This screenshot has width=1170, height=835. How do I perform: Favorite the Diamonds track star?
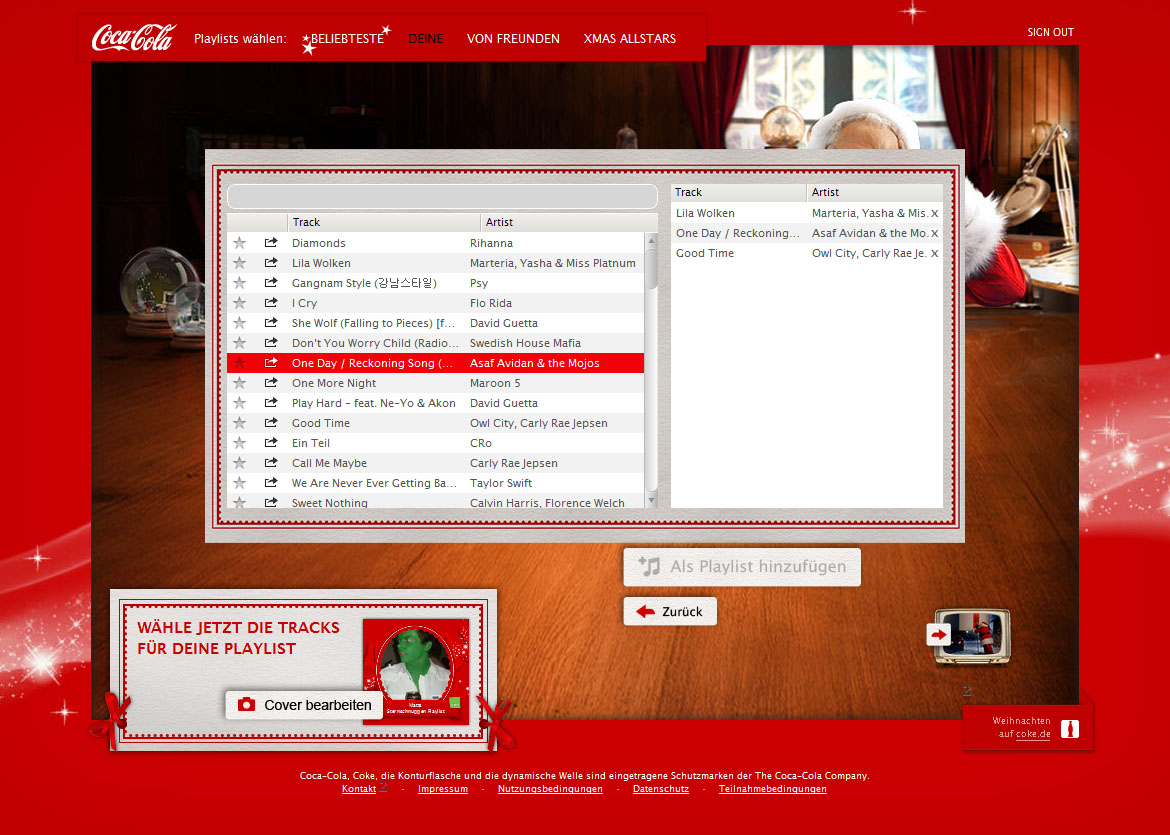[239, 243]
